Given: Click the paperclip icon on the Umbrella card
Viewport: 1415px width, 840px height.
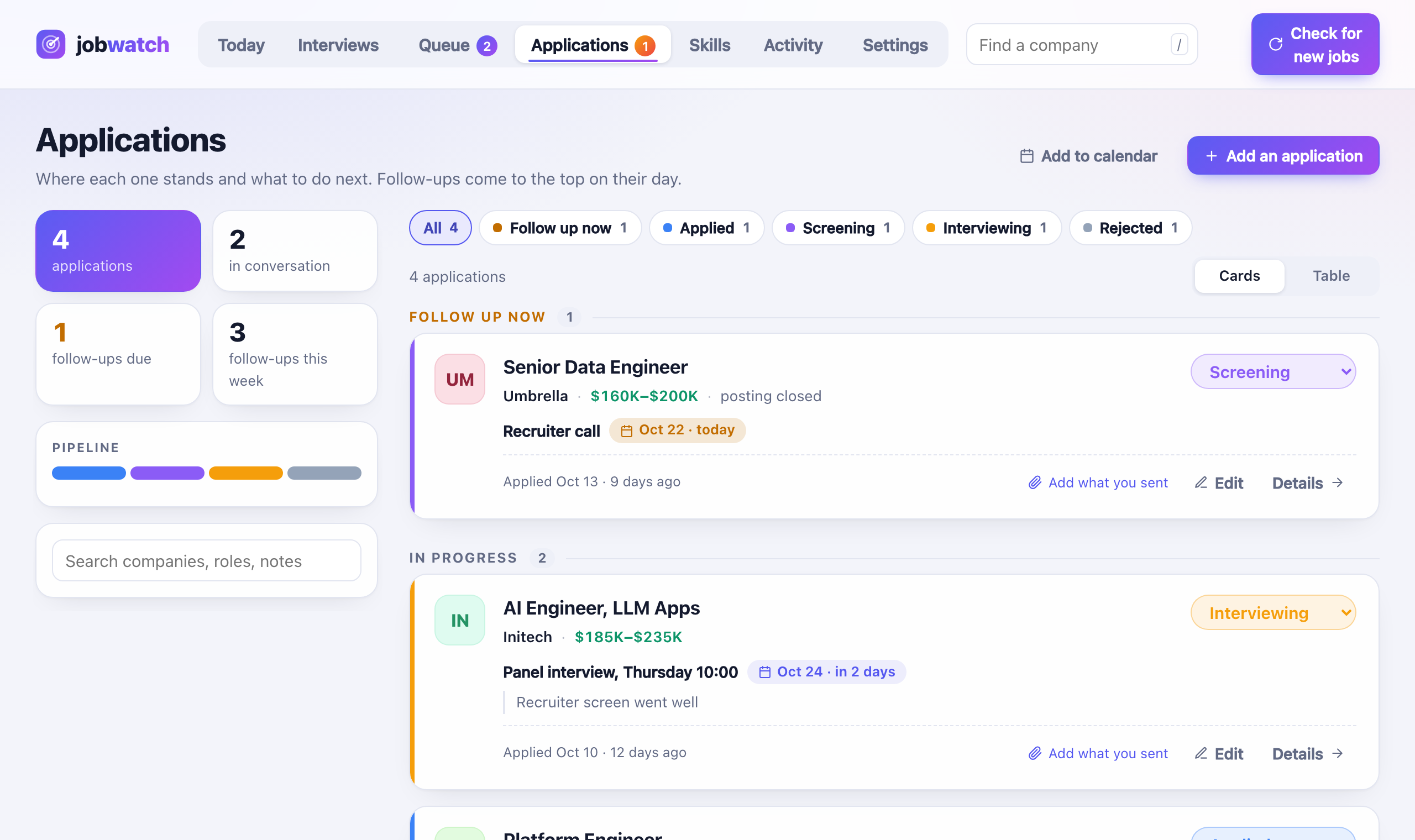Looking at the screenshot, I should [1035, 482].
